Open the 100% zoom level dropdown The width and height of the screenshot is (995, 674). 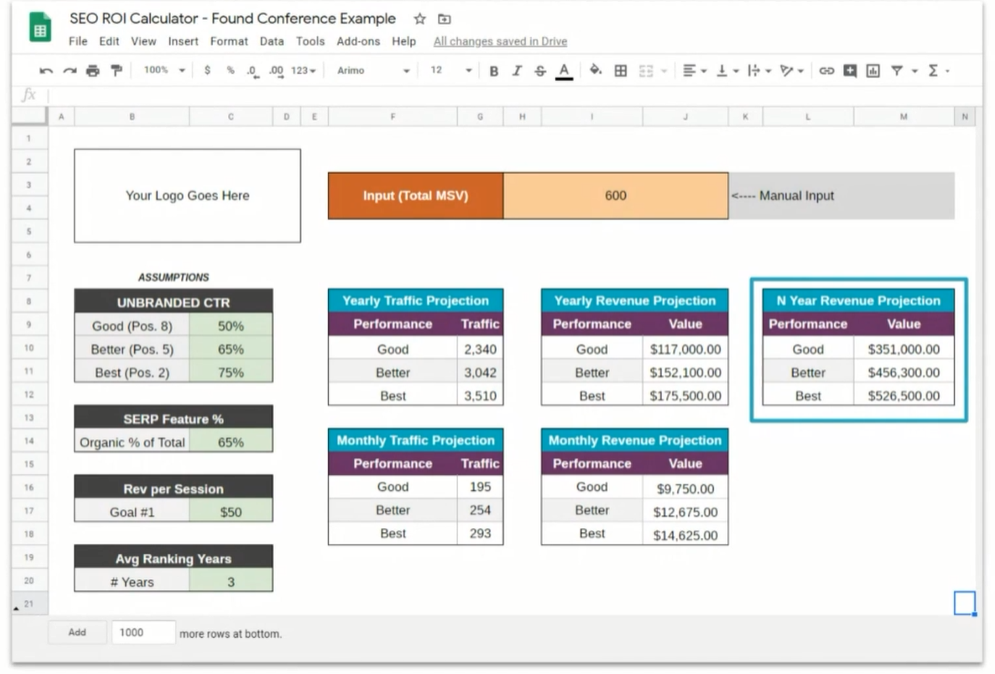click(x=164, y=71)
